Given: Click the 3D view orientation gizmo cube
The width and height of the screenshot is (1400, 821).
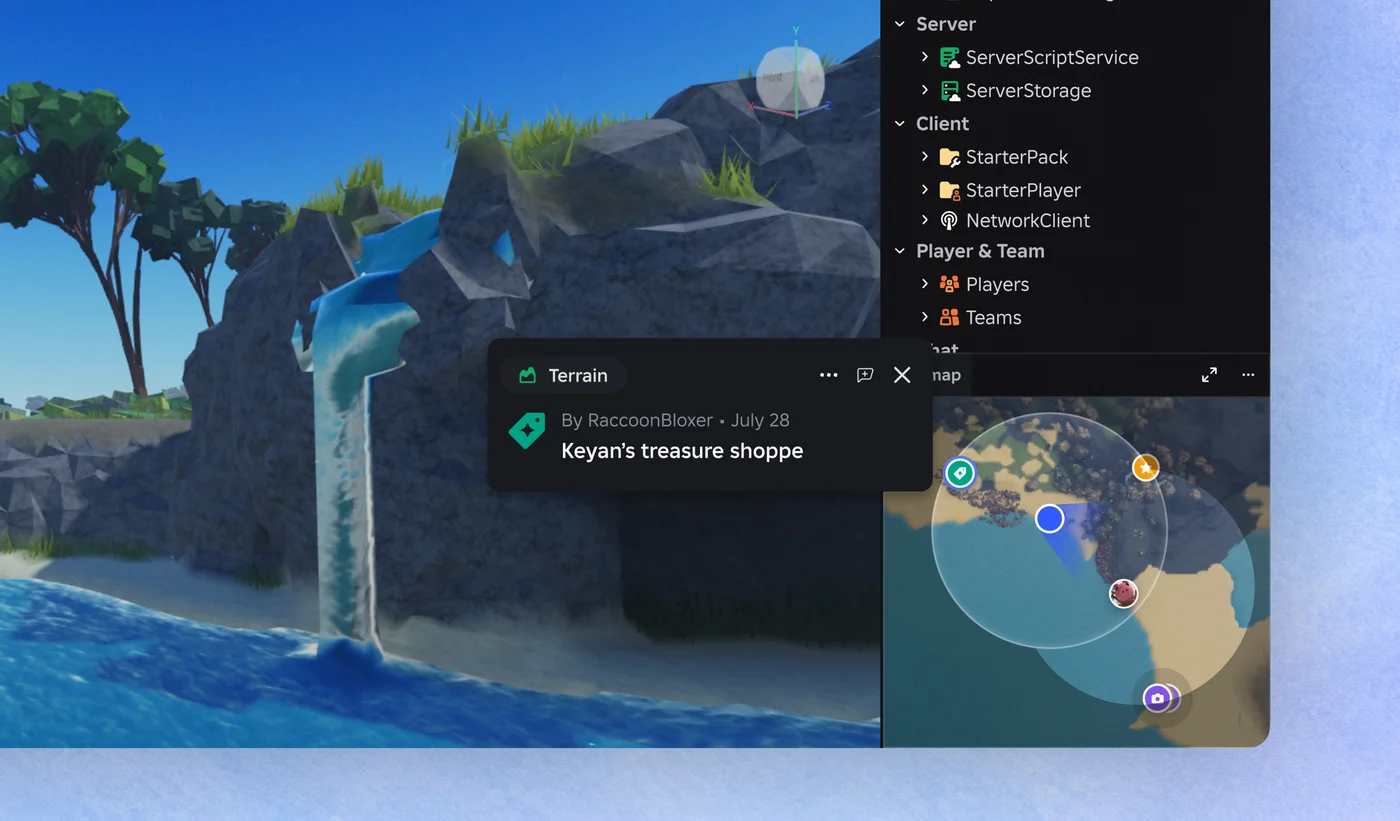Looking at the screenshot, I should [790, 78].
